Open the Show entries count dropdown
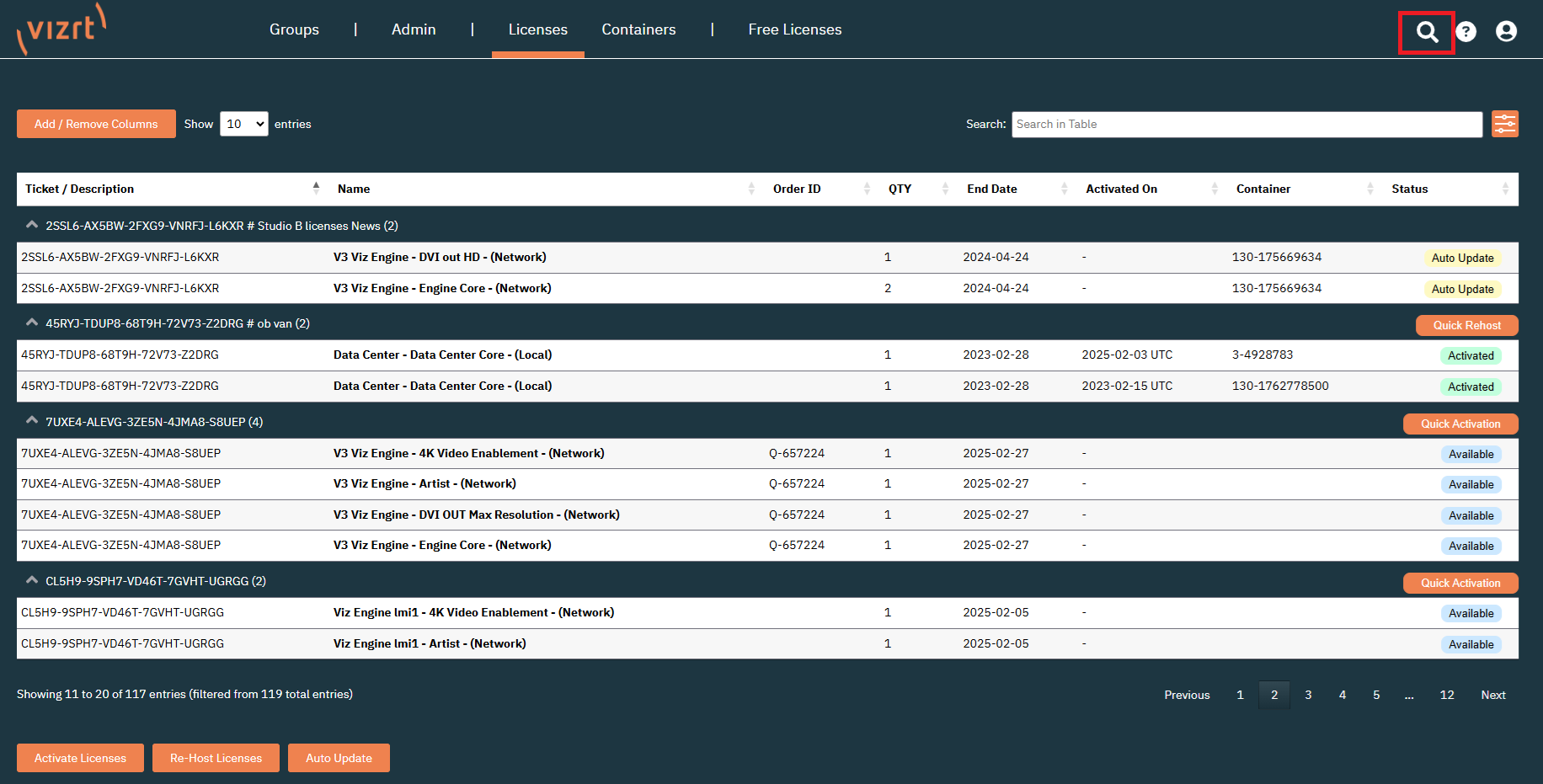Image resolution: width=1543 pixels, height=784 pixels. pos(244,124)
